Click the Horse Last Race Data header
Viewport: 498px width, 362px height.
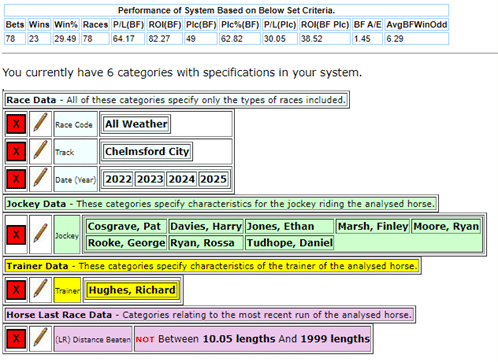[x=209, y=315]
